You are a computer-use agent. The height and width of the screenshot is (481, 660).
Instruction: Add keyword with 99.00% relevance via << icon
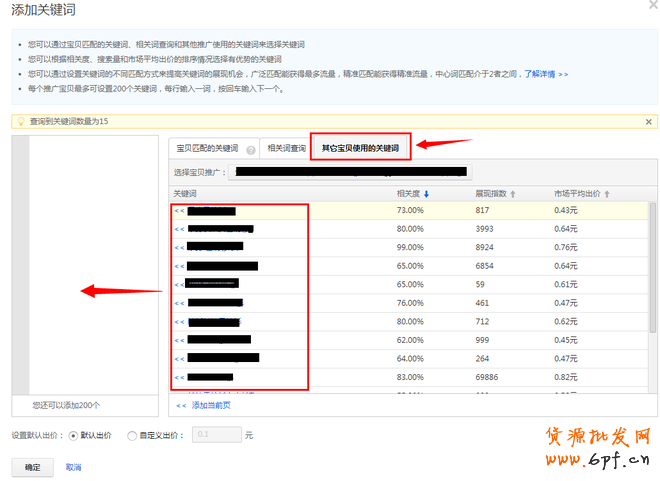179,245
